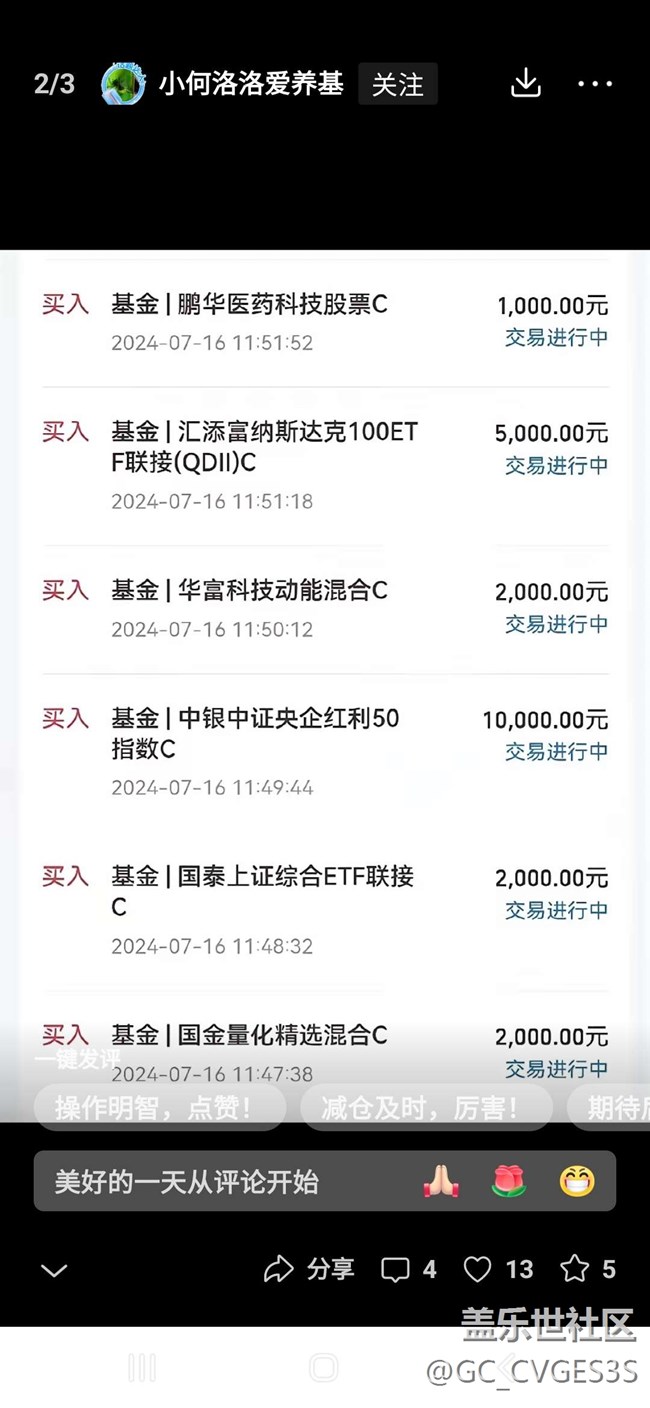Open the three-dot more options menu
Viewport: 650px width, 1408px height.
(x=595, y=84)
